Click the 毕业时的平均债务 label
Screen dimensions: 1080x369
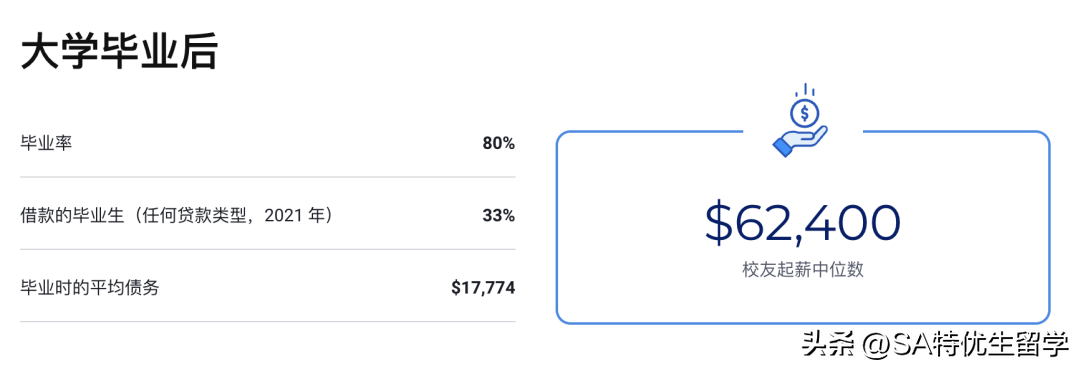(90, 287)
